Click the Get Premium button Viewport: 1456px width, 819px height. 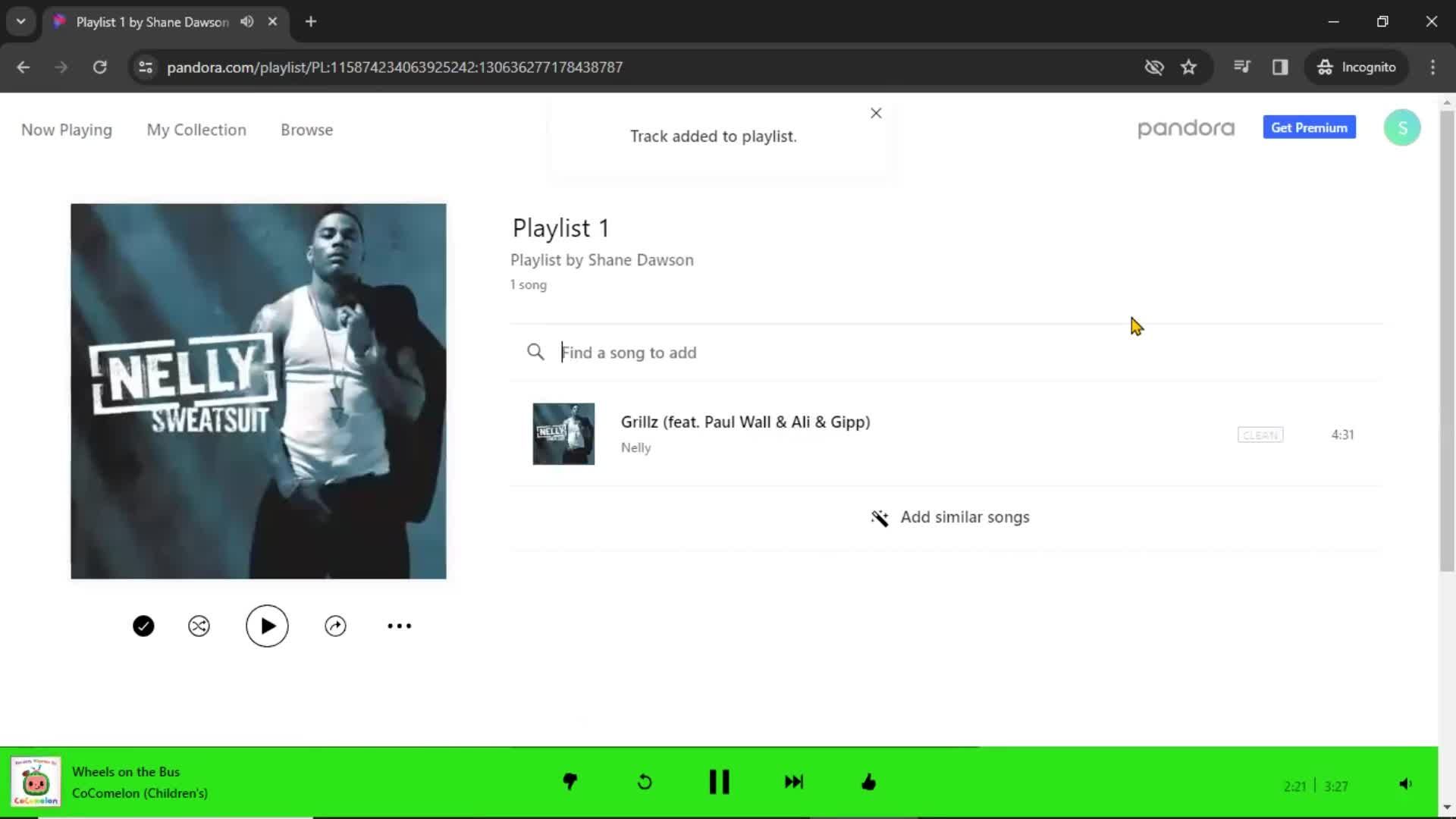[x=1309, y=128]
